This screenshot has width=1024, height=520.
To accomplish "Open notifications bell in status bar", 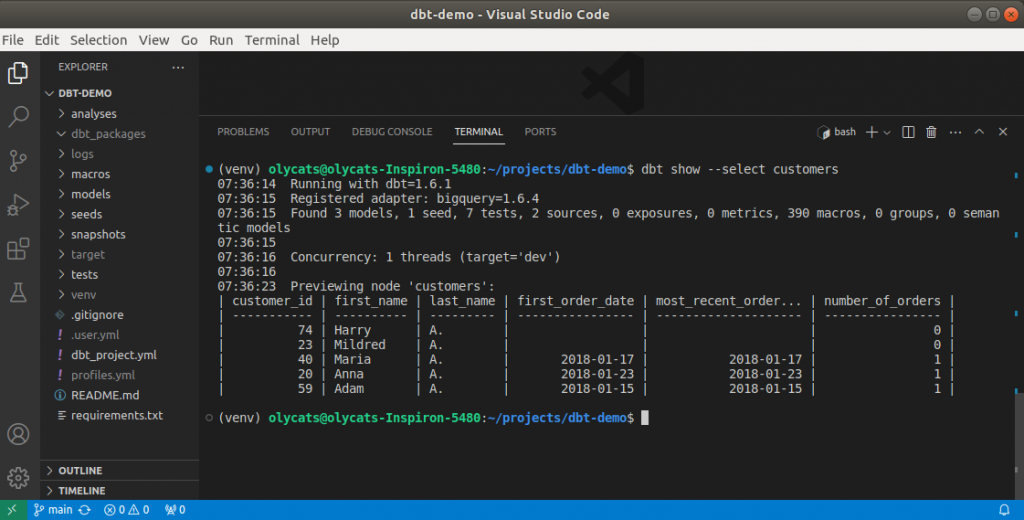I will (1004, 510).
